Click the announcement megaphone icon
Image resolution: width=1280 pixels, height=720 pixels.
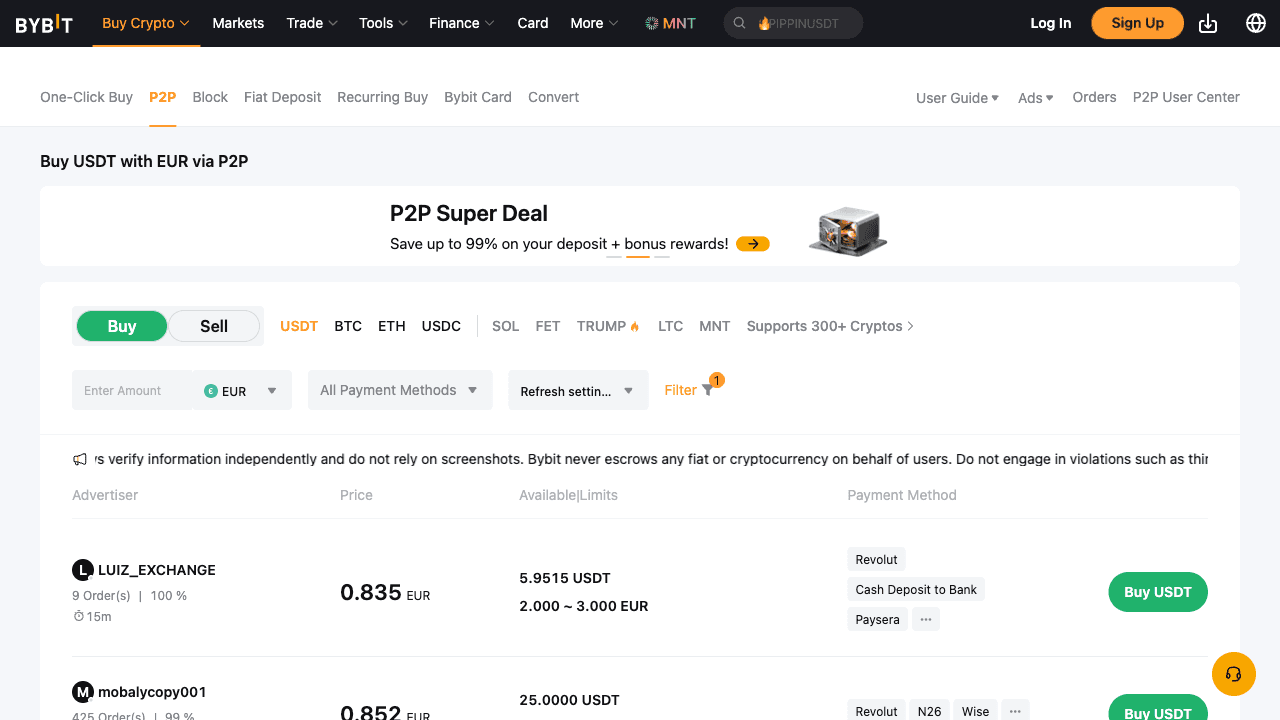tap(80, 459)
